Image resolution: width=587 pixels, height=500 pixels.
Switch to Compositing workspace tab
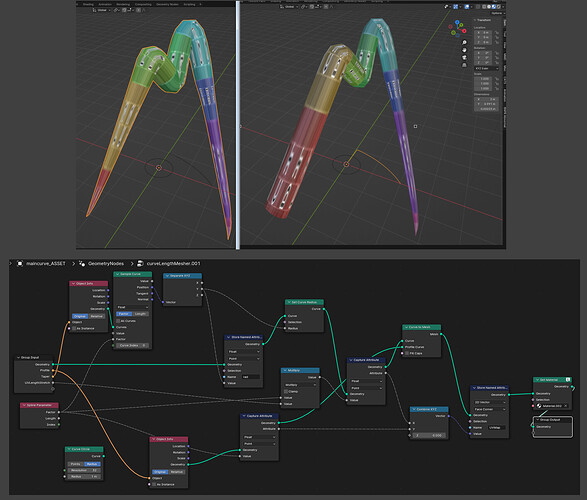click(143, 4)
